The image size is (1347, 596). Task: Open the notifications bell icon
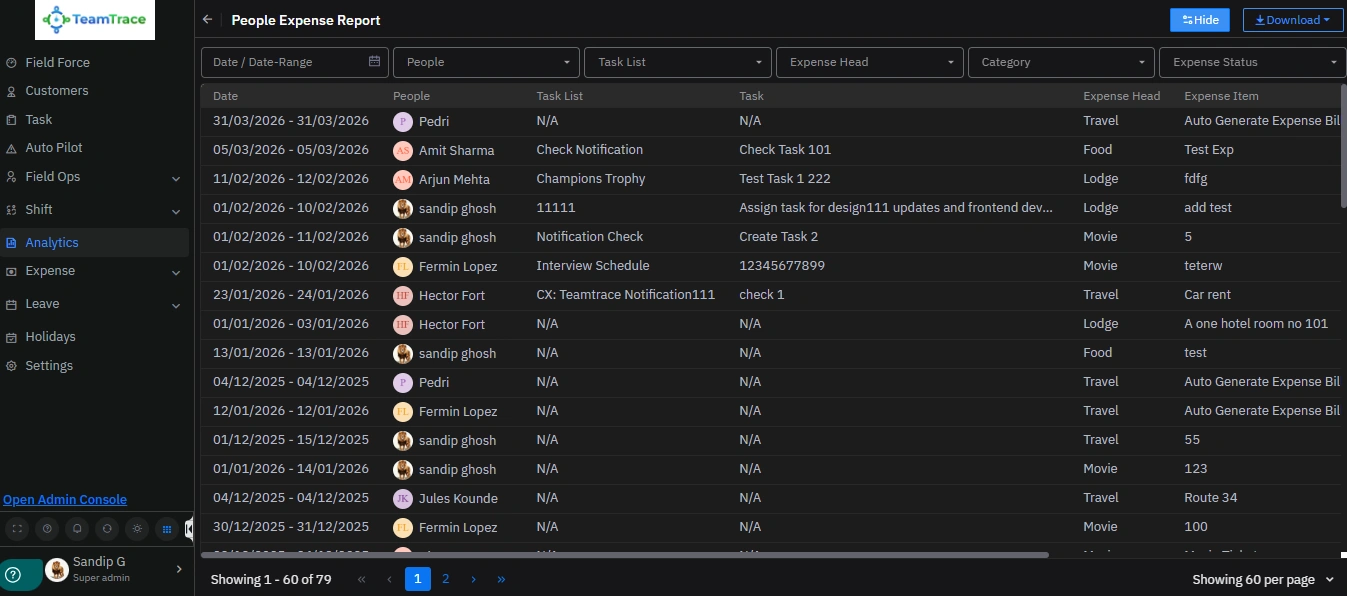click(x=76, y=528)
